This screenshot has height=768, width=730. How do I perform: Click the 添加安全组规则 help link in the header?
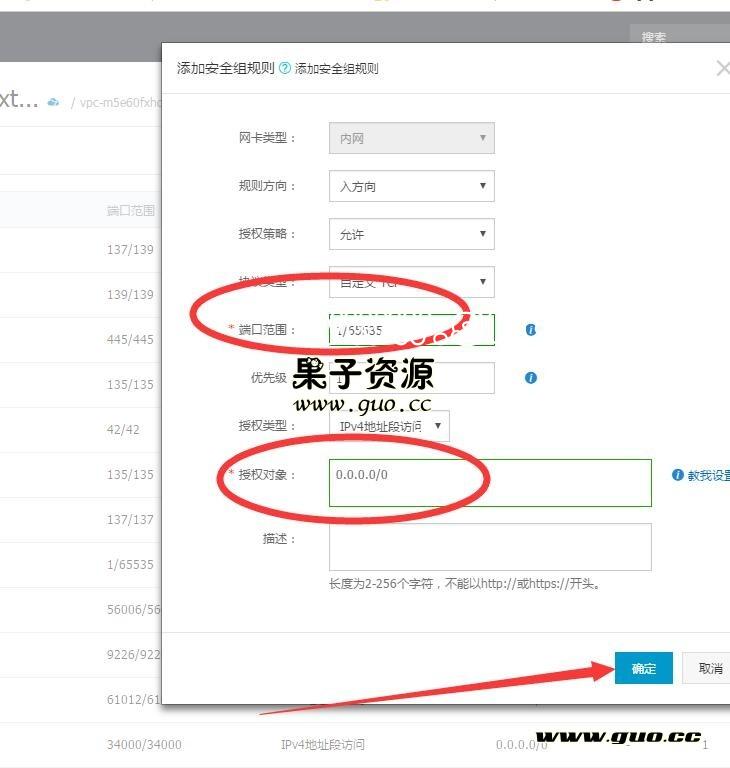(x=337, y=69)
